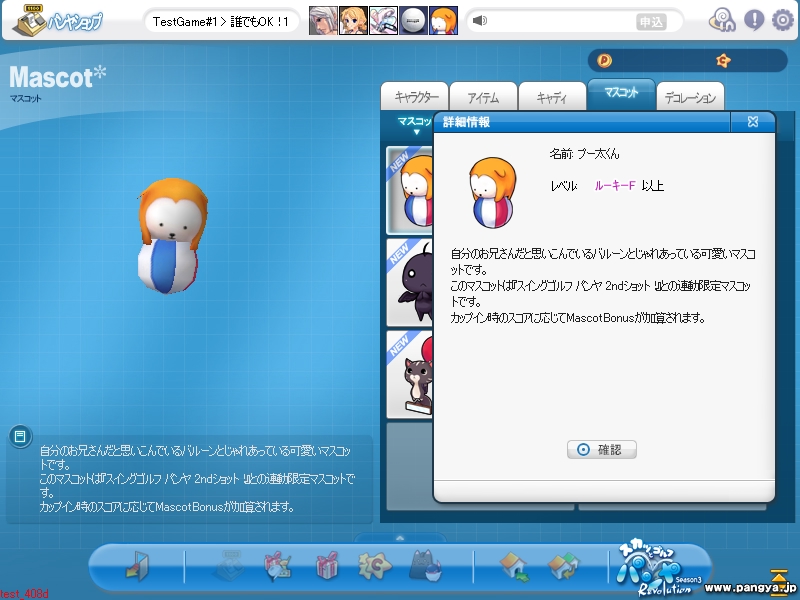
Task: Click the exit door icon in bottom bar
Action: point(138,565)
